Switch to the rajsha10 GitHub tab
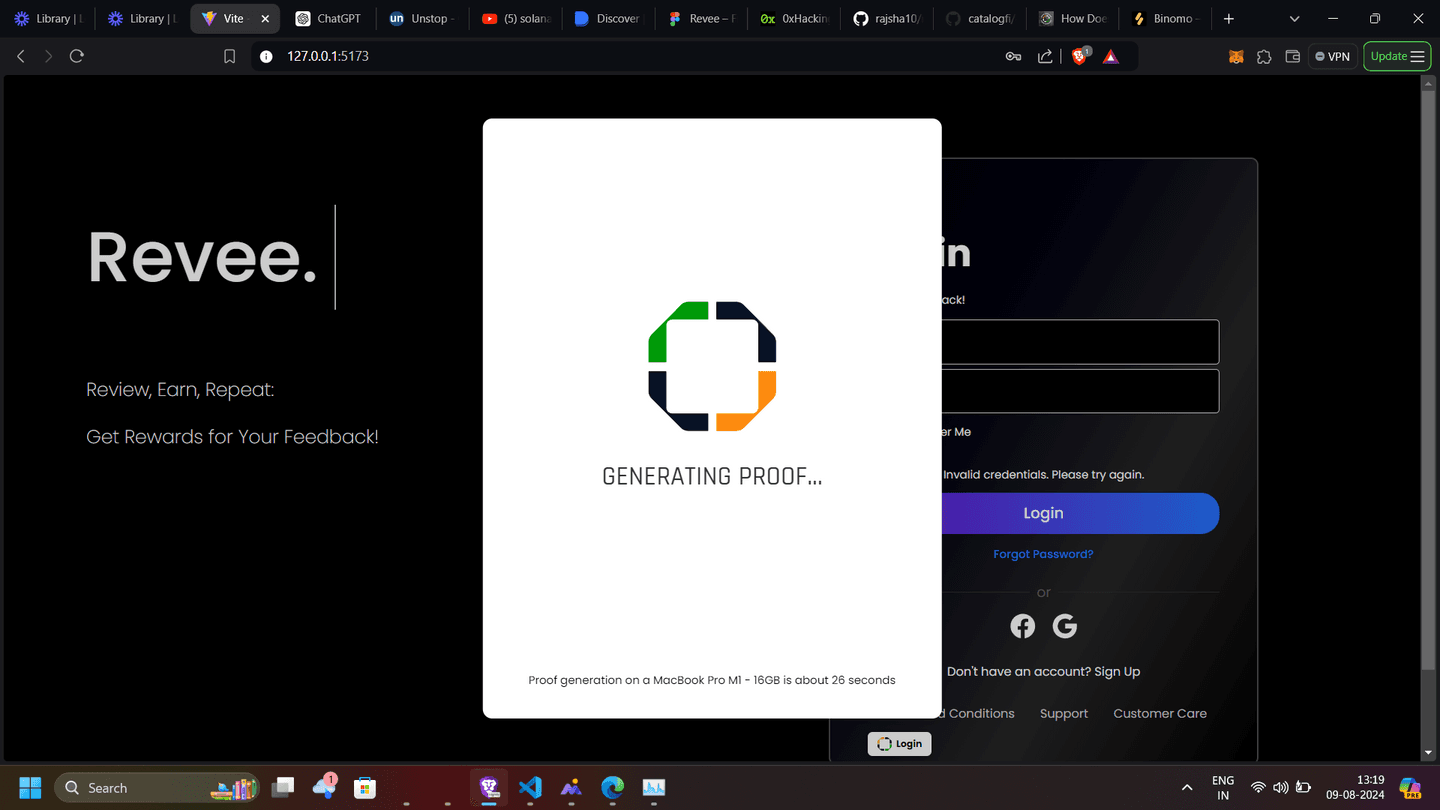The image size is (1440, 810). point(887,19)
